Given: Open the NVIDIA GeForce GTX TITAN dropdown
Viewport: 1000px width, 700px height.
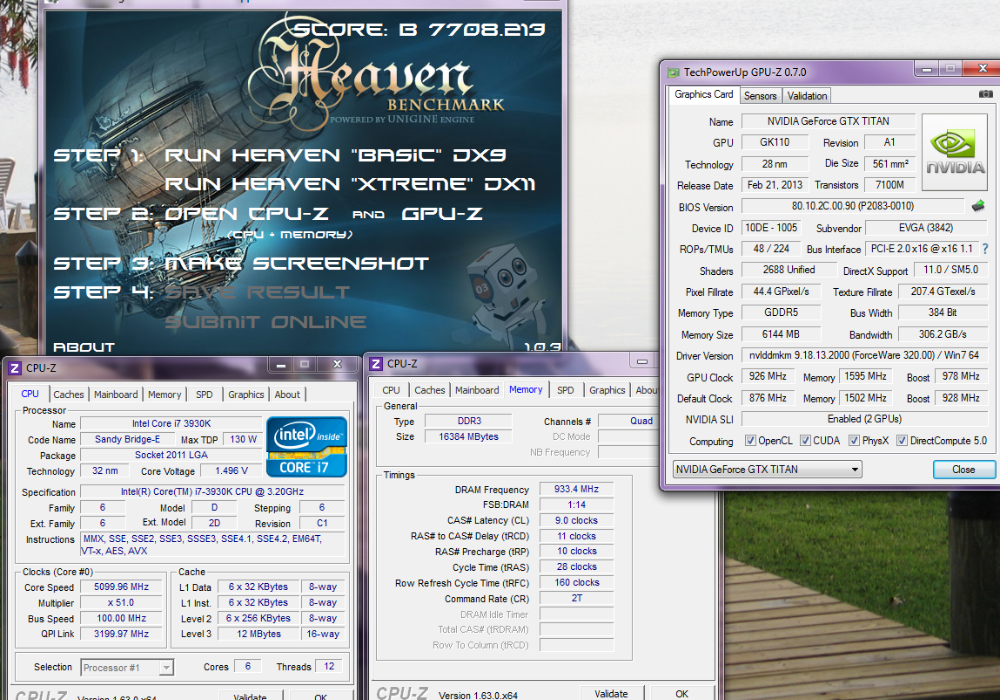Looking at the screenshot, I should [x=767, y=469].
